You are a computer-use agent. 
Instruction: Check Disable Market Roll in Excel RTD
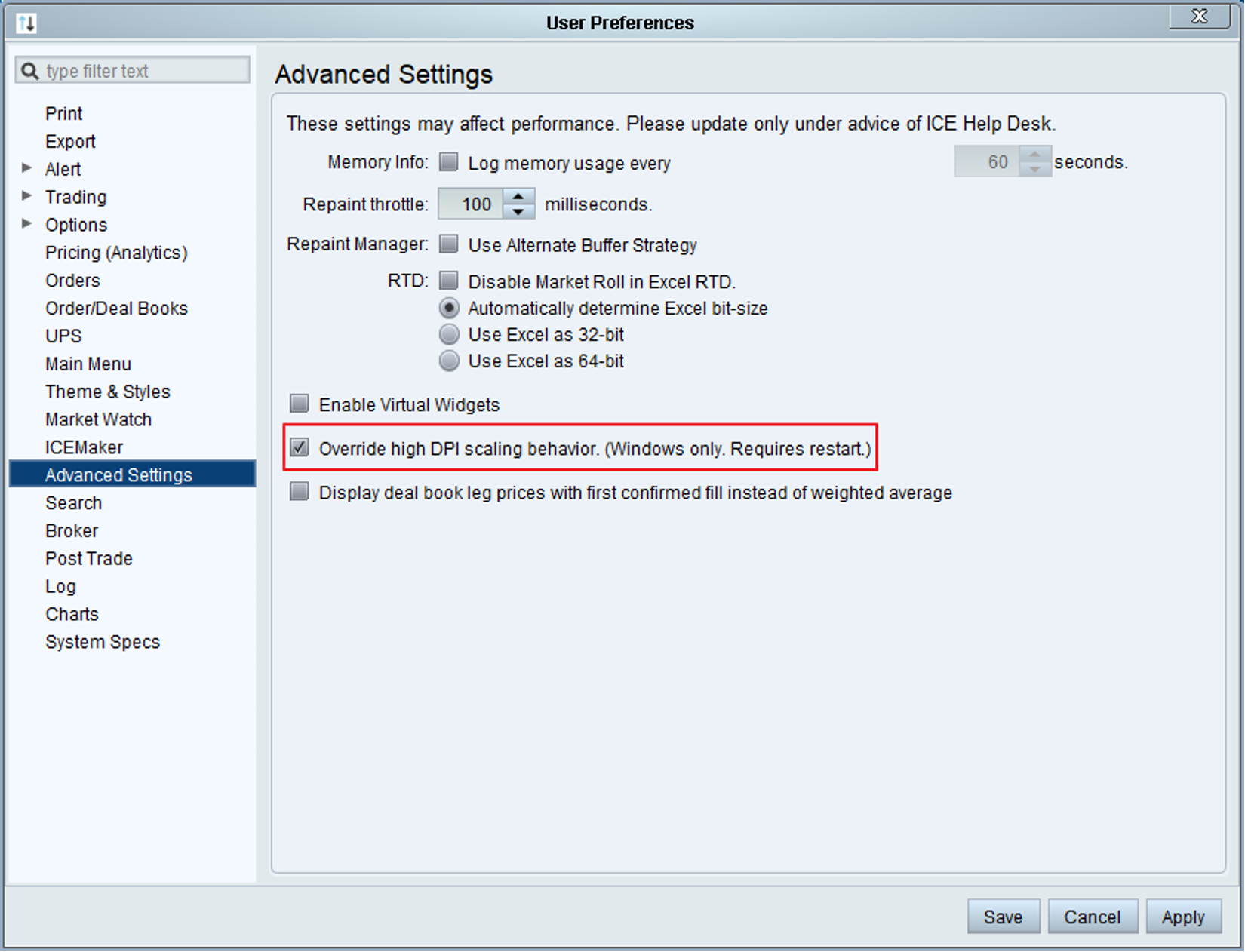coord(449,281)
